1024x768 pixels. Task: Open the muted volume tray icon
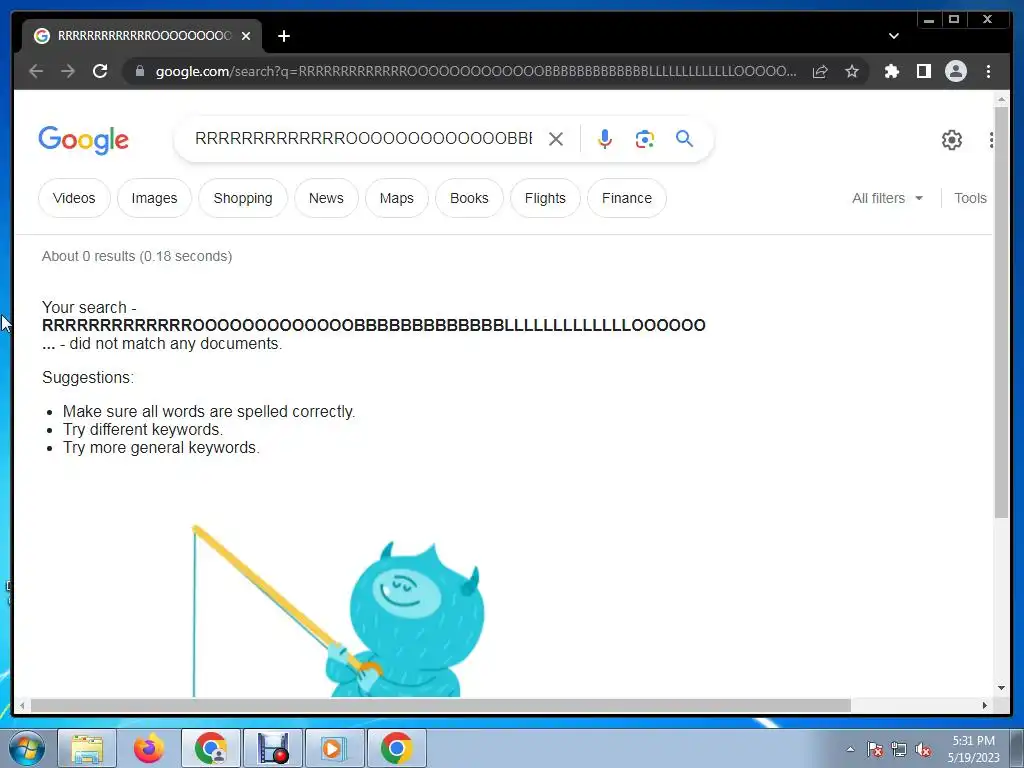923,749
